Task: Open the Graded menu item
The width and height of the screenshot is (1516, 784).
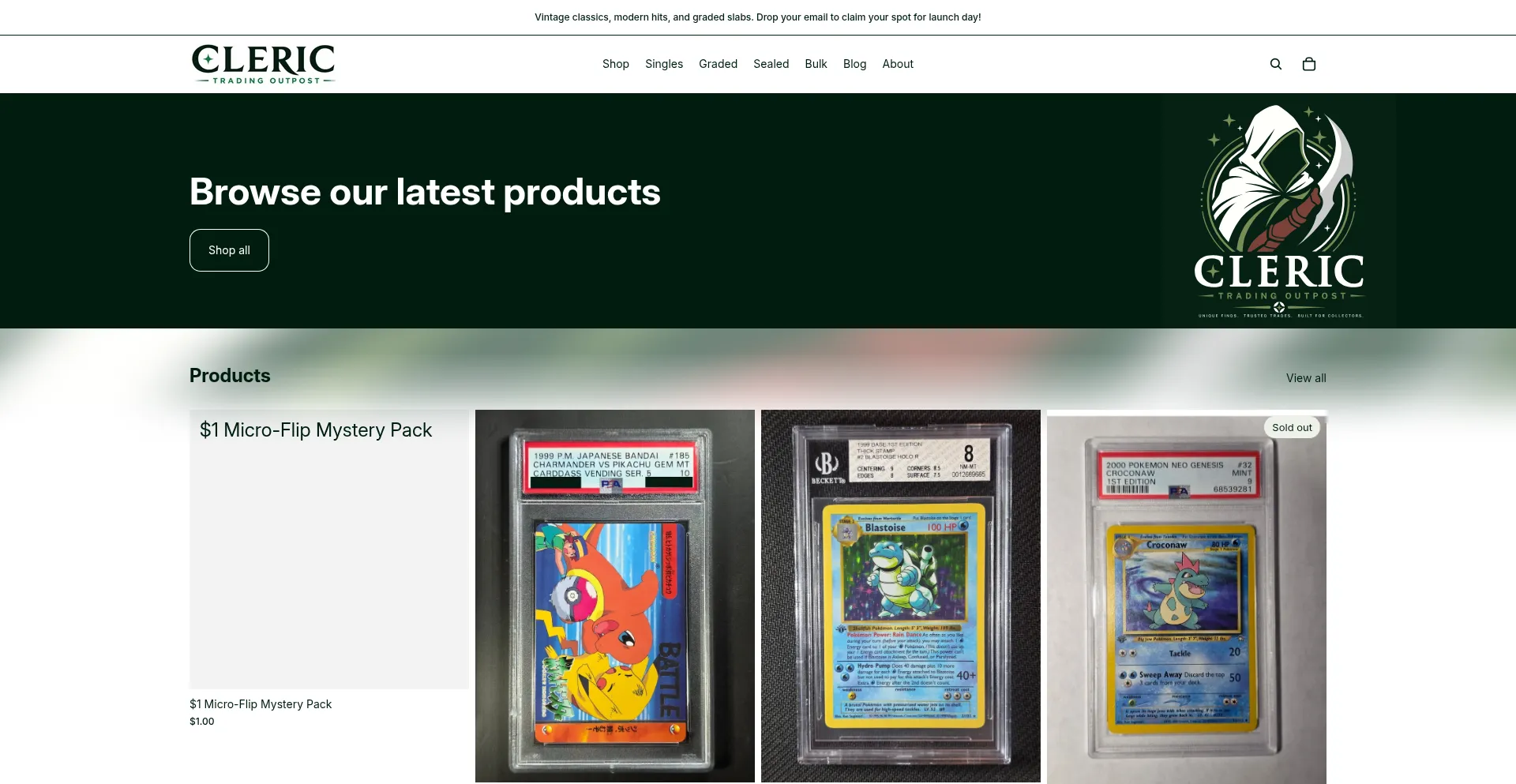Action: [x=718, y=64]
